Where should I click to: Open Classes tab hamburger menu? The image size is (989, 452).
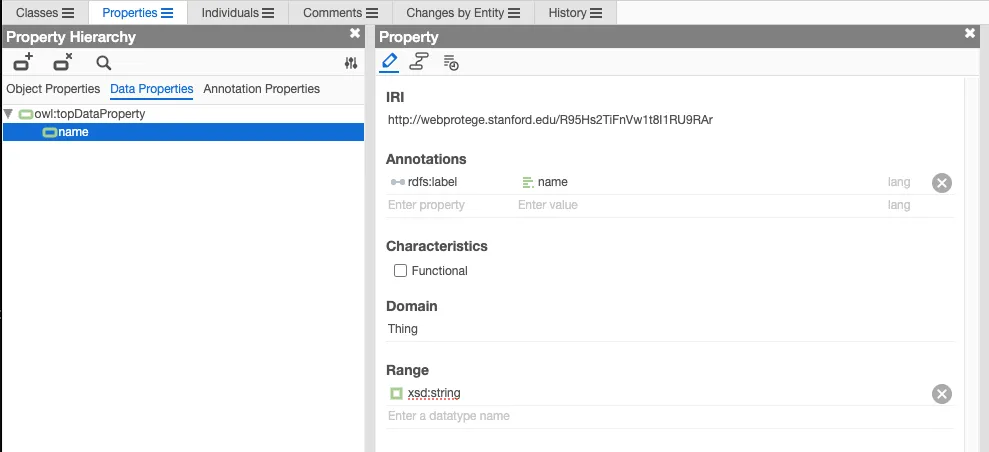pyautogui.click(x=67, y=13)
